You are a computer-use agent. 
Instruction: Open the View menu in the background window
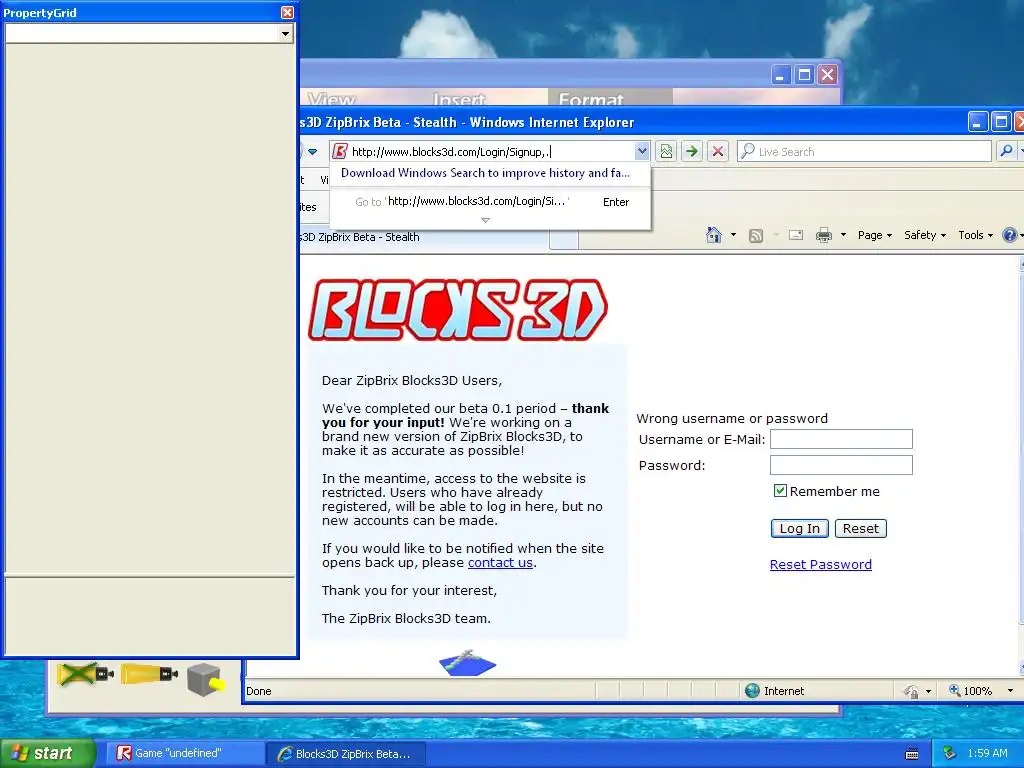coord(332,99)
